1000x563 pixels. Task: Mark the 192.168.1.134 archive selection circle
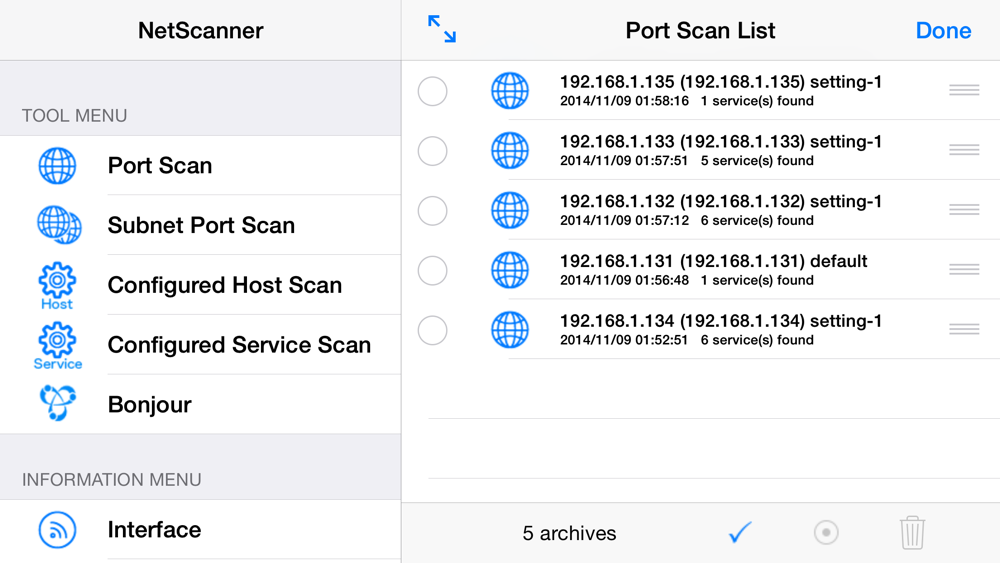[x=432, y=330]
